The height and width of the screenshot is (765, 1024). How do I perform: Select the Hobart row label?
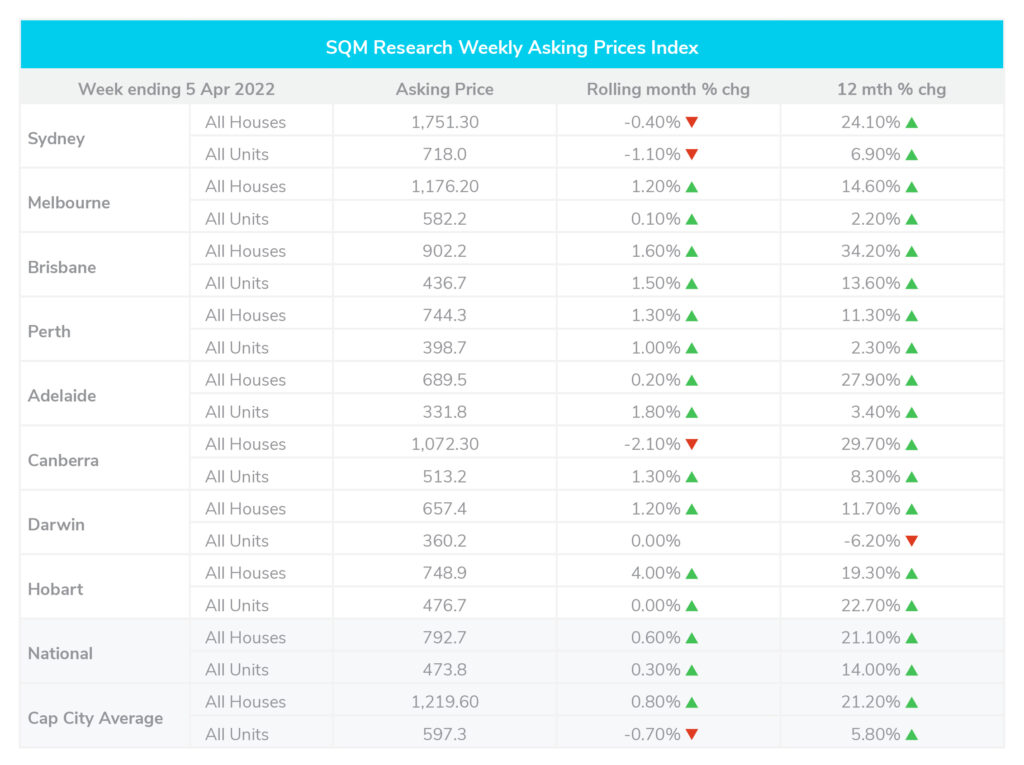pyautogui.click(x=55, y=589)
